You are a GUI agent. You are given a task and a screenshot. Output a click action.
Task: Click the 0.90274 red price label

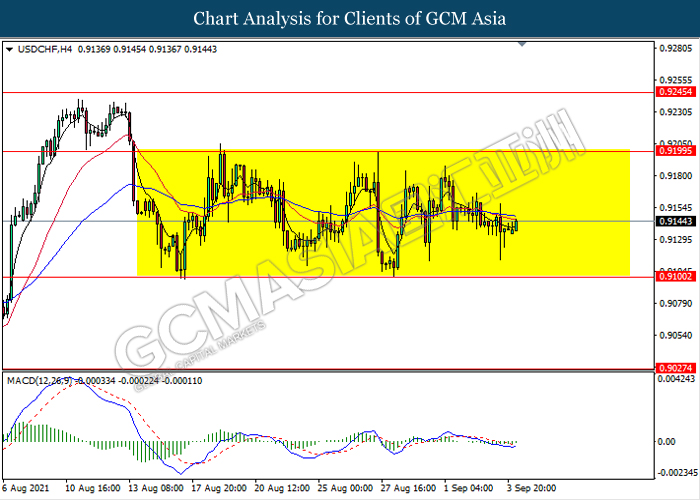coord(676,368)
